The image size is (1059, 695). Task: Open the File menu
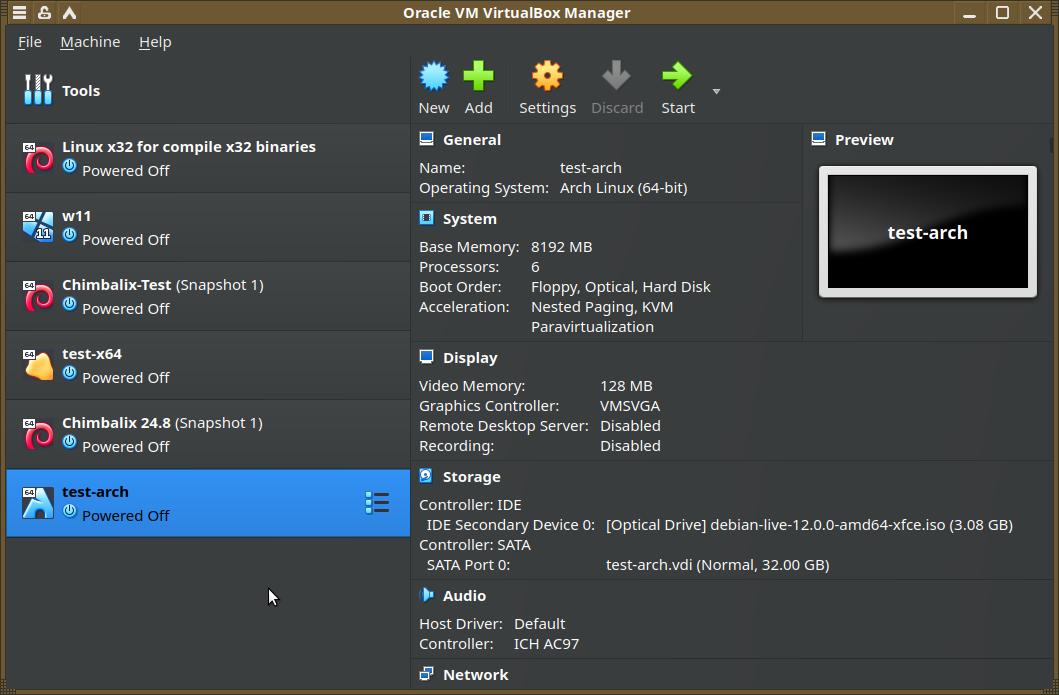(30, 42)
